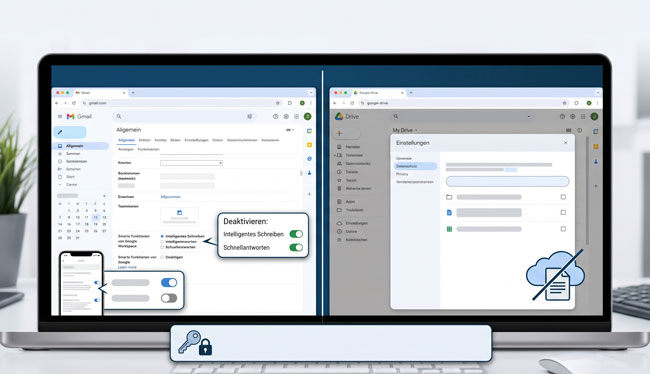Switch to the Google Drive browser tab

379,92
